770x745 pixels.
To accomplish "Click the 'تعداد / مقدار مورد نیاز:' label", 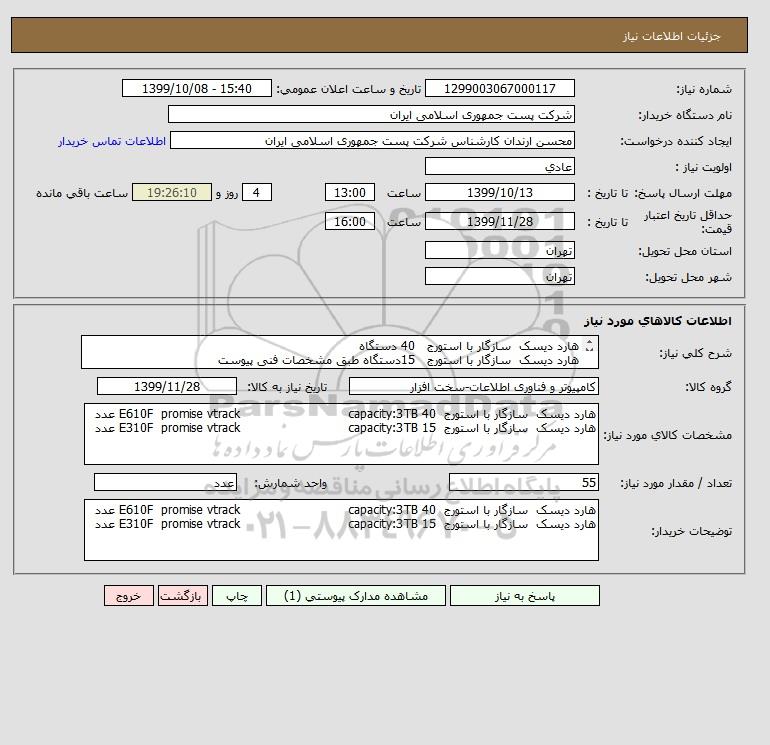I will click(676, 483).
